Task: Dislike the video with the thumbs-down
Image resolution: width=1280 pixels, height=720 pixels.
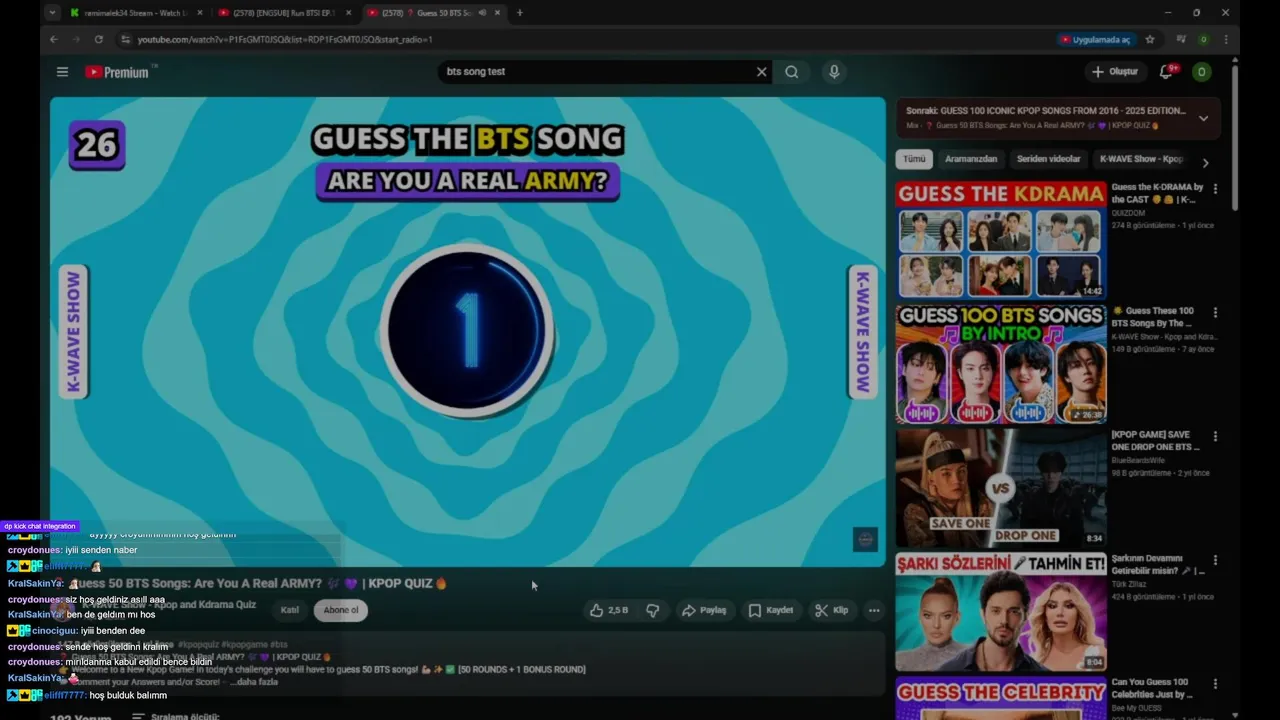Action: click(653, 610)
